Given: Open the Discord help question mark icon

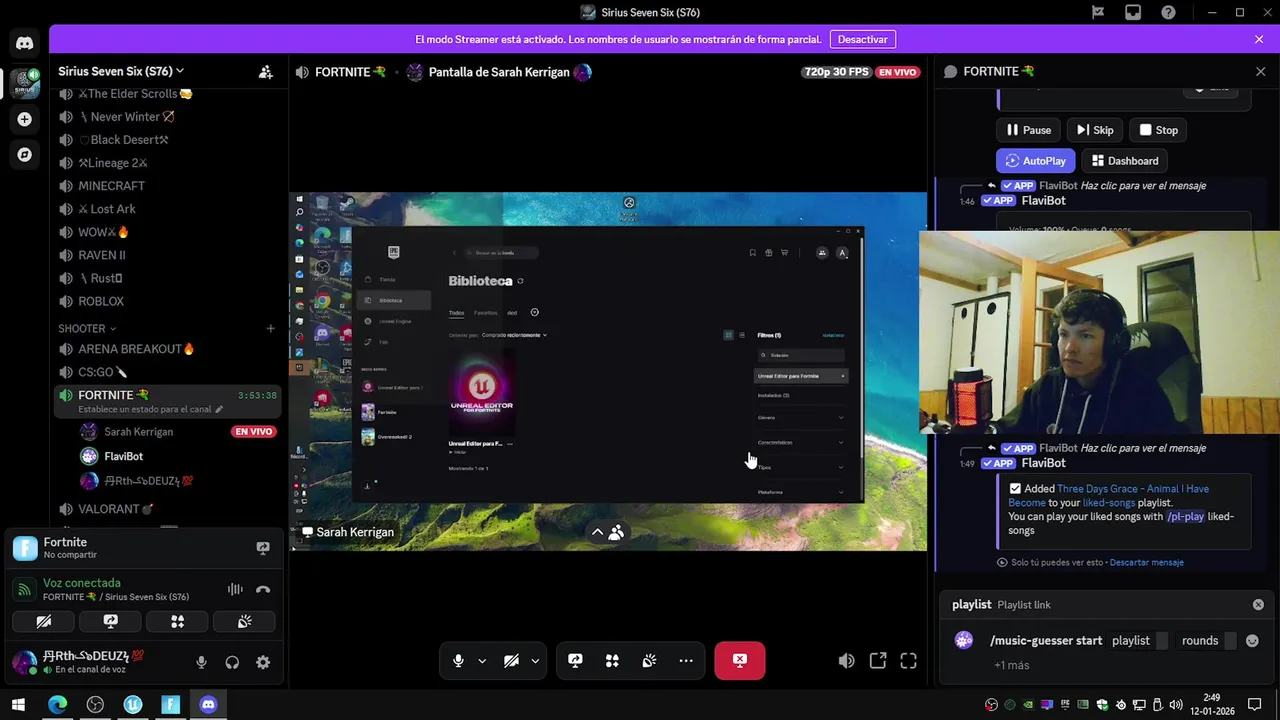Looking at the screenshot, I should (1168, 12).
